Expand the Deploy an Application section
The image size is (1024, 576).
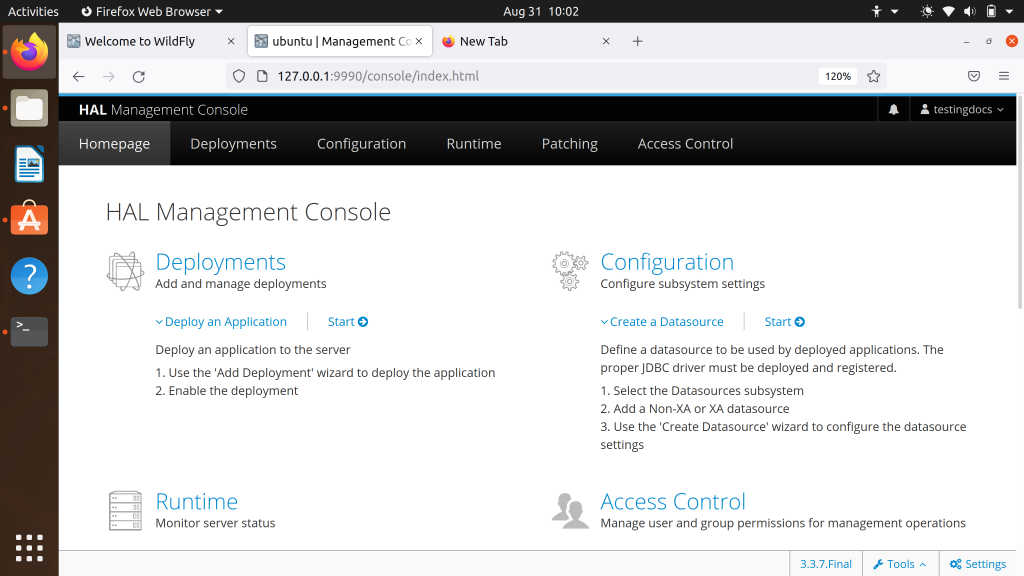click(221, 321)
